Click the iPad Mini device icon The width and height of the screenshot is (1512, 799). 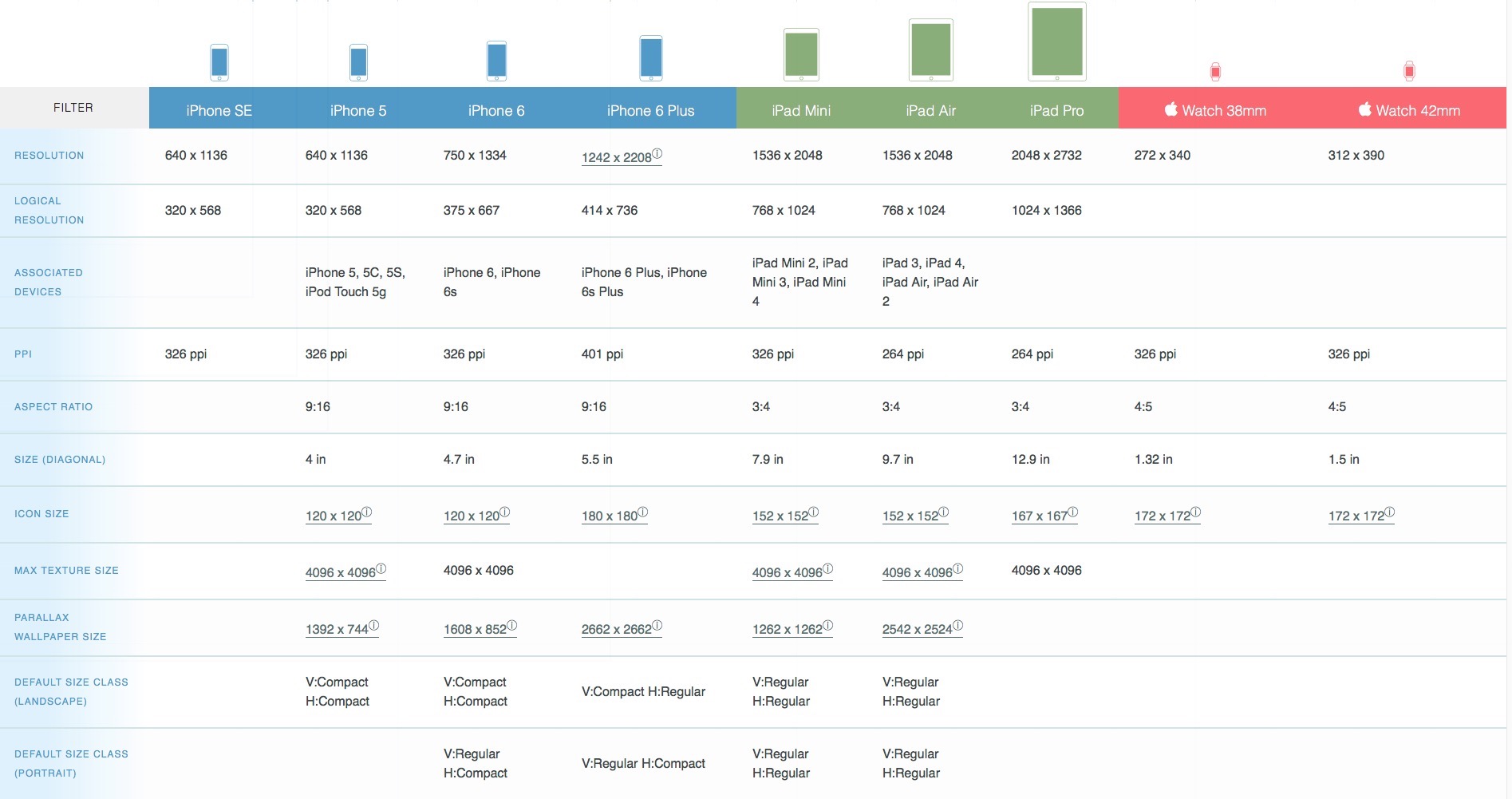tap(801, 55)
